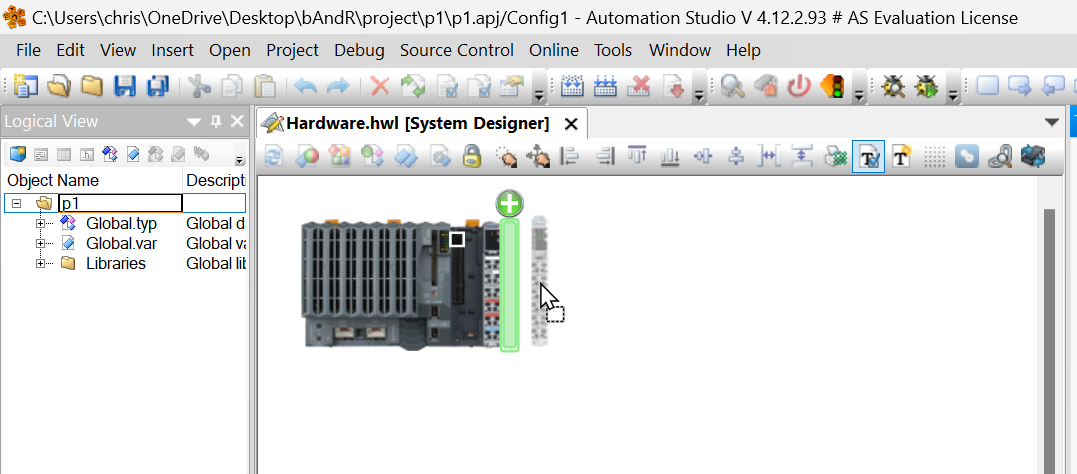Open the Debug menu
Screen dimensions: 1077x474
tap(359, 50)
